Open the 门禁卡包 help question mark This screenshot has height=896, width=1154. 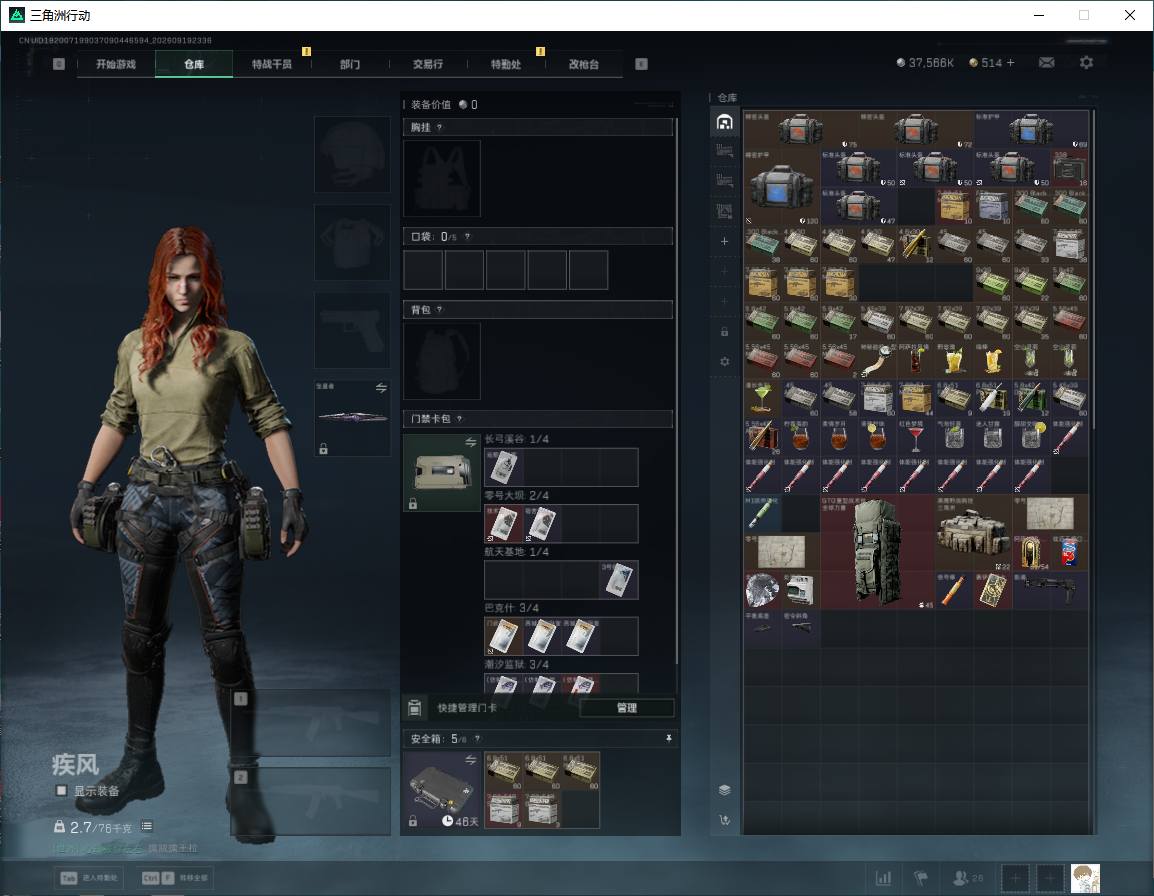(459, 419)
